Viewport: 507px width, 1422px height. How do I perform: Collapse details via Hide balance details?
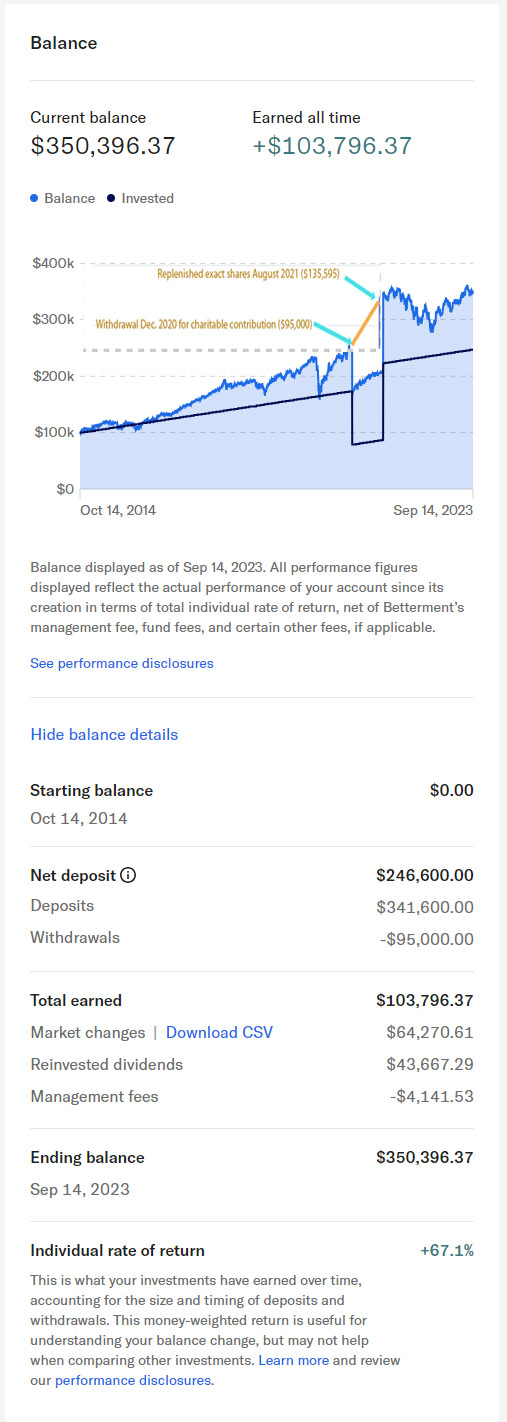point(104,734)
